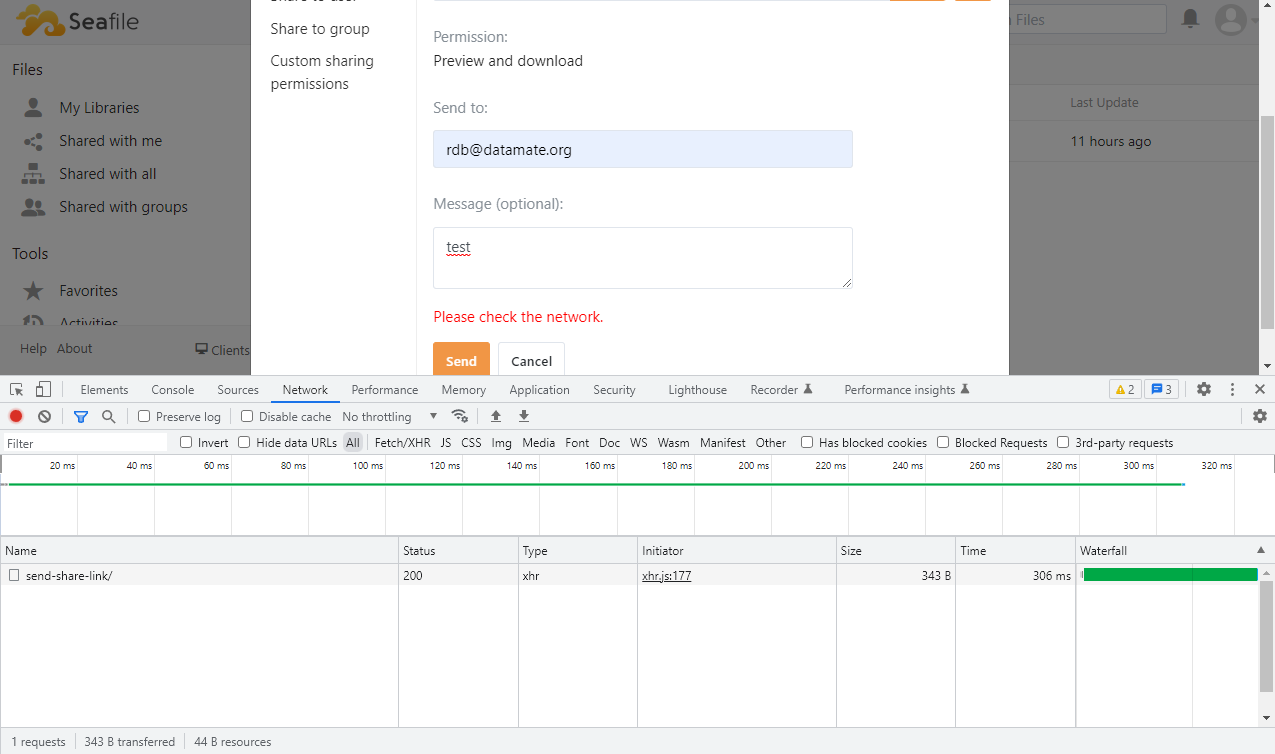This screenshot has height=754, width=1275.
Task: Enable the Preserve log checkbox
Action: click(x=144, y=416)
